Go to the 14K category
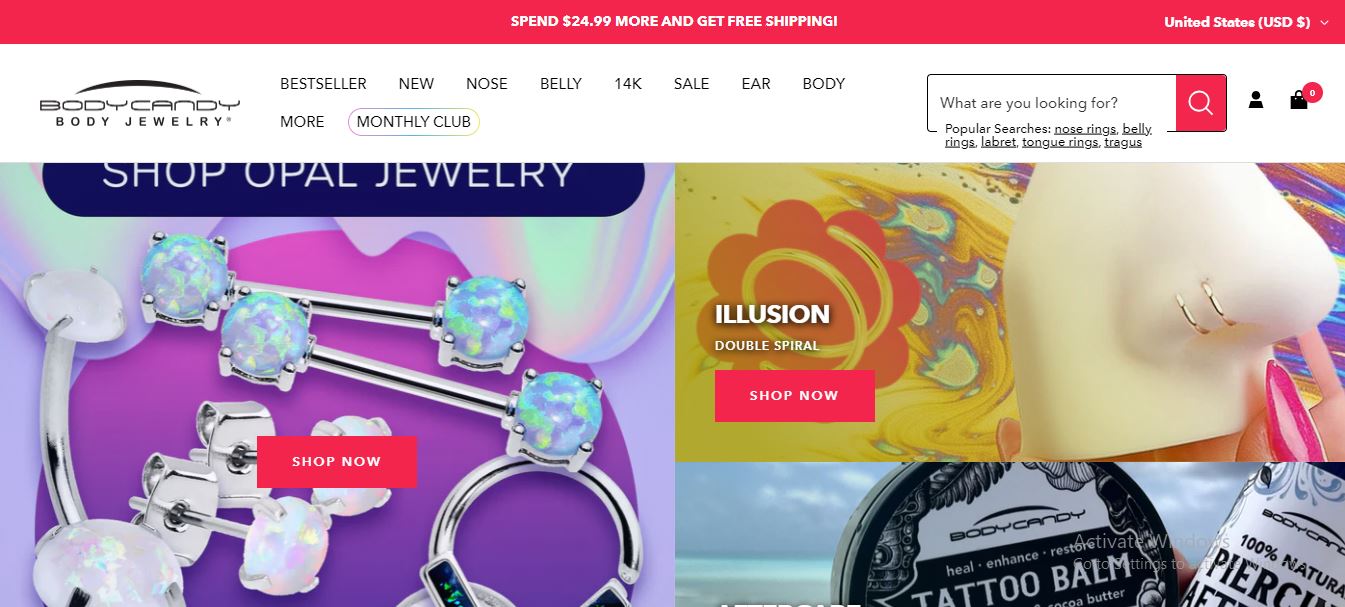This screenshot has height=607, width=1345. tap(628, 84)
